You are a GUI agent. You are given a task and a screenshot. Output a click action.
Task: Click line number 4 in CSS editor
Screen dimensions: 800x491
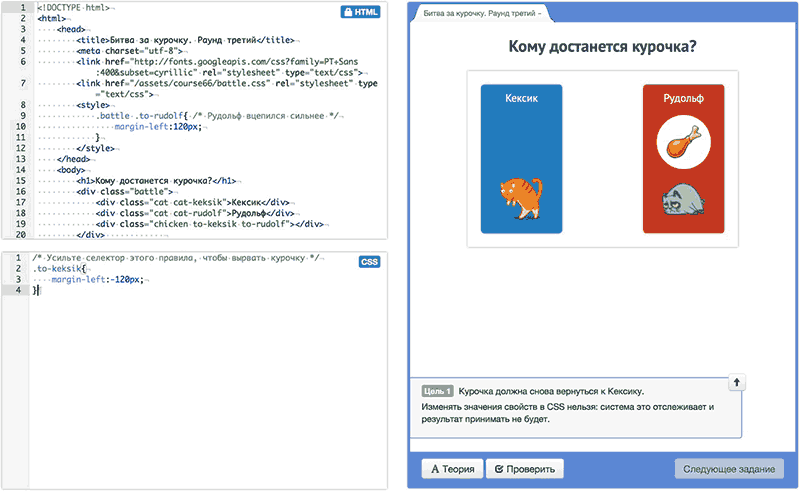coord(20,290)
